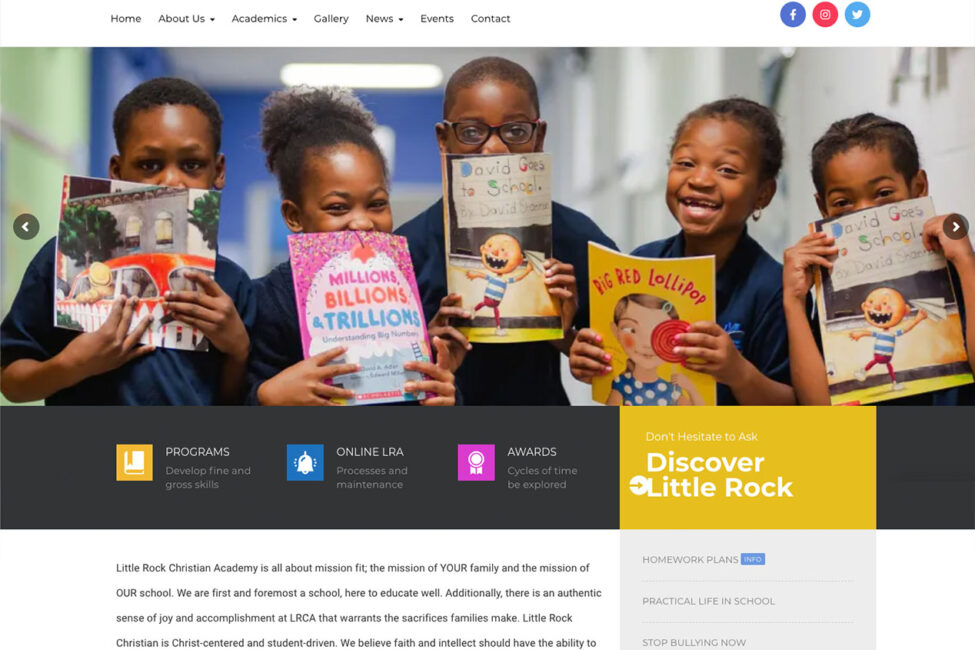This screenshot has height=650, width=975.
Task: Click the magenta Awards ribbon icon
Action: 476,462
